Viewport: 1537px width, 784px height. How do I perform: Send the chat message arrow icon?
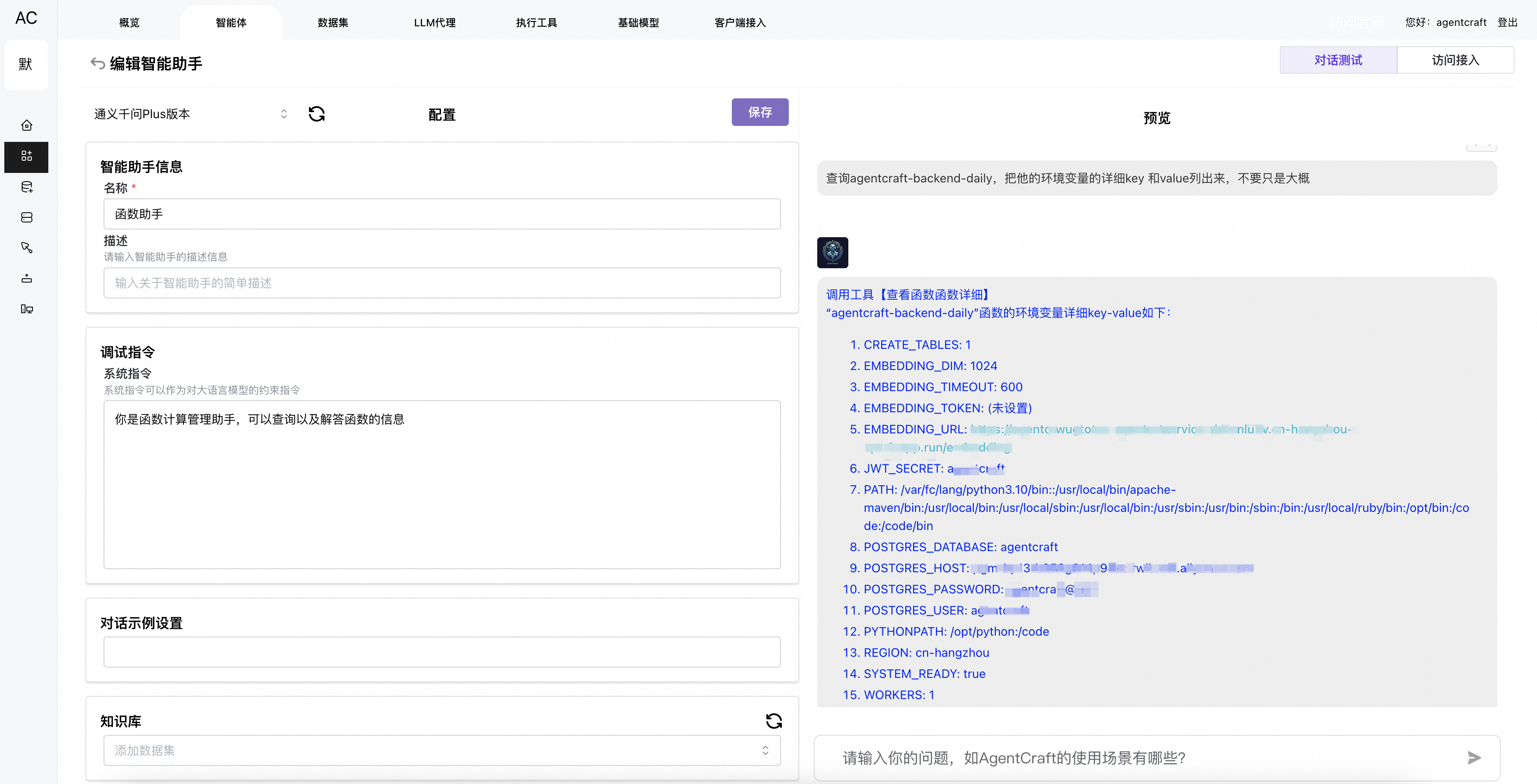[1474, 758]
